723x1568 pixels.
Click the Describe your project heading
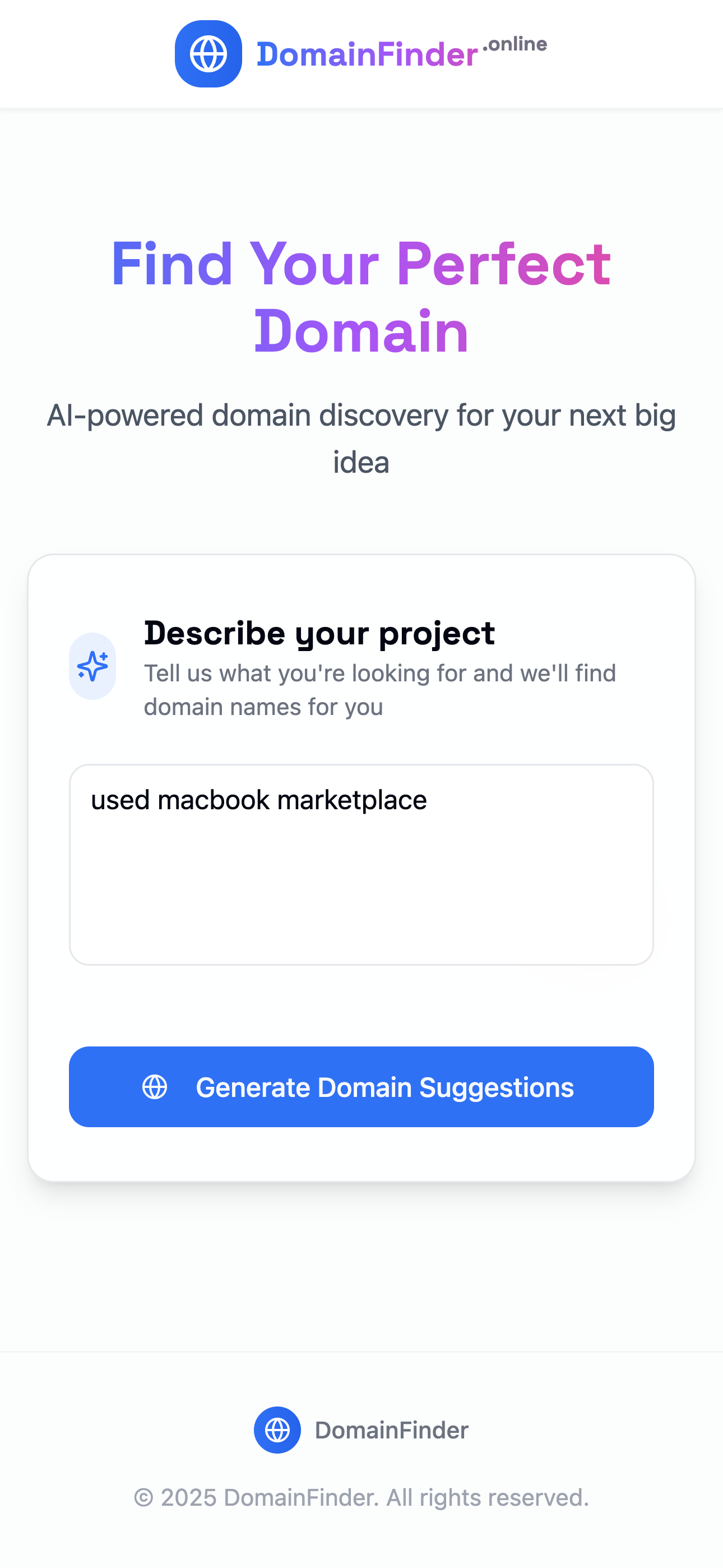click(x=319, y=633)
